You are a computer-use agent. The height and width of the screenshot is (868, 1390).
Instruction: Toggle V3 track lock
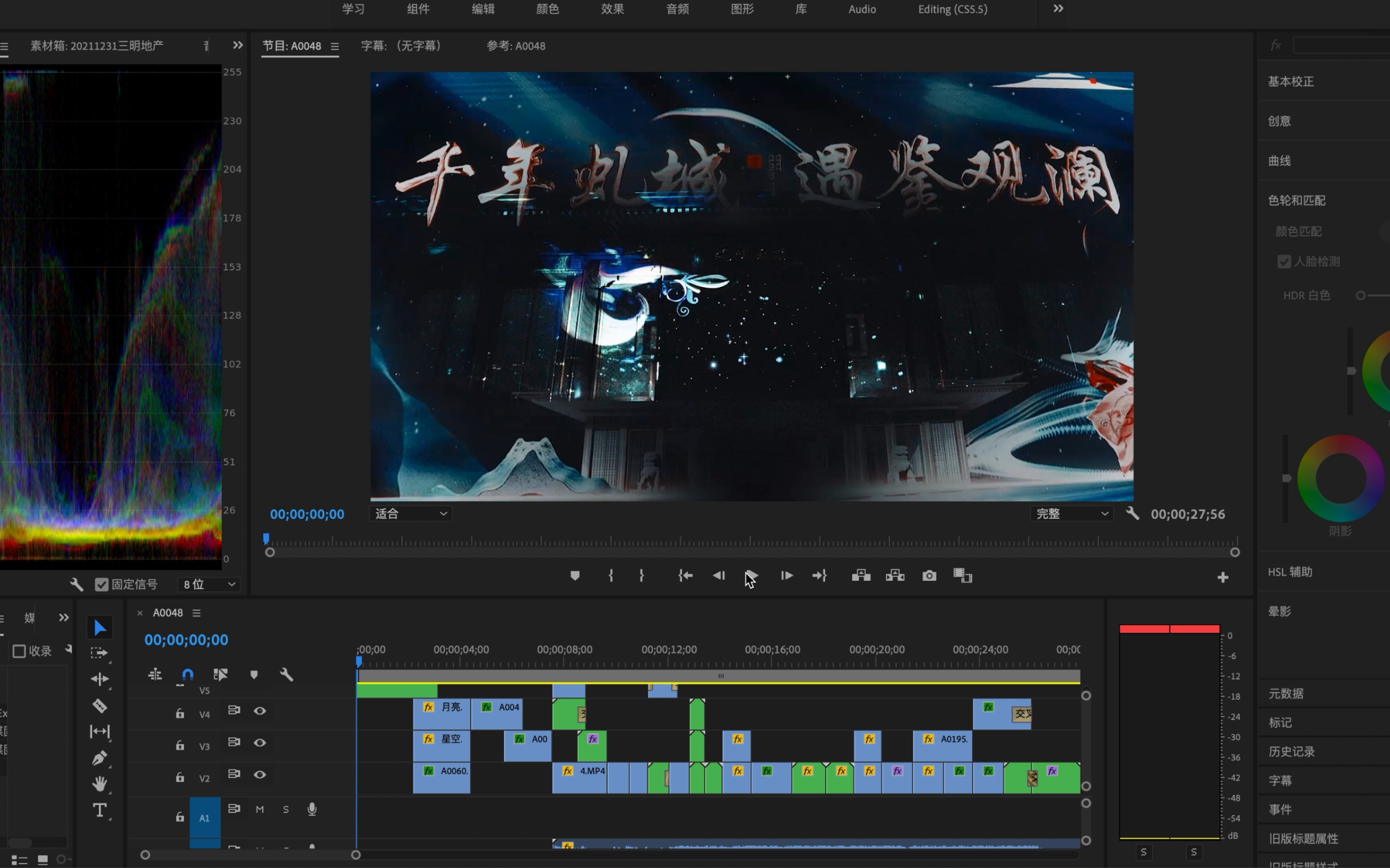point(180,745)
